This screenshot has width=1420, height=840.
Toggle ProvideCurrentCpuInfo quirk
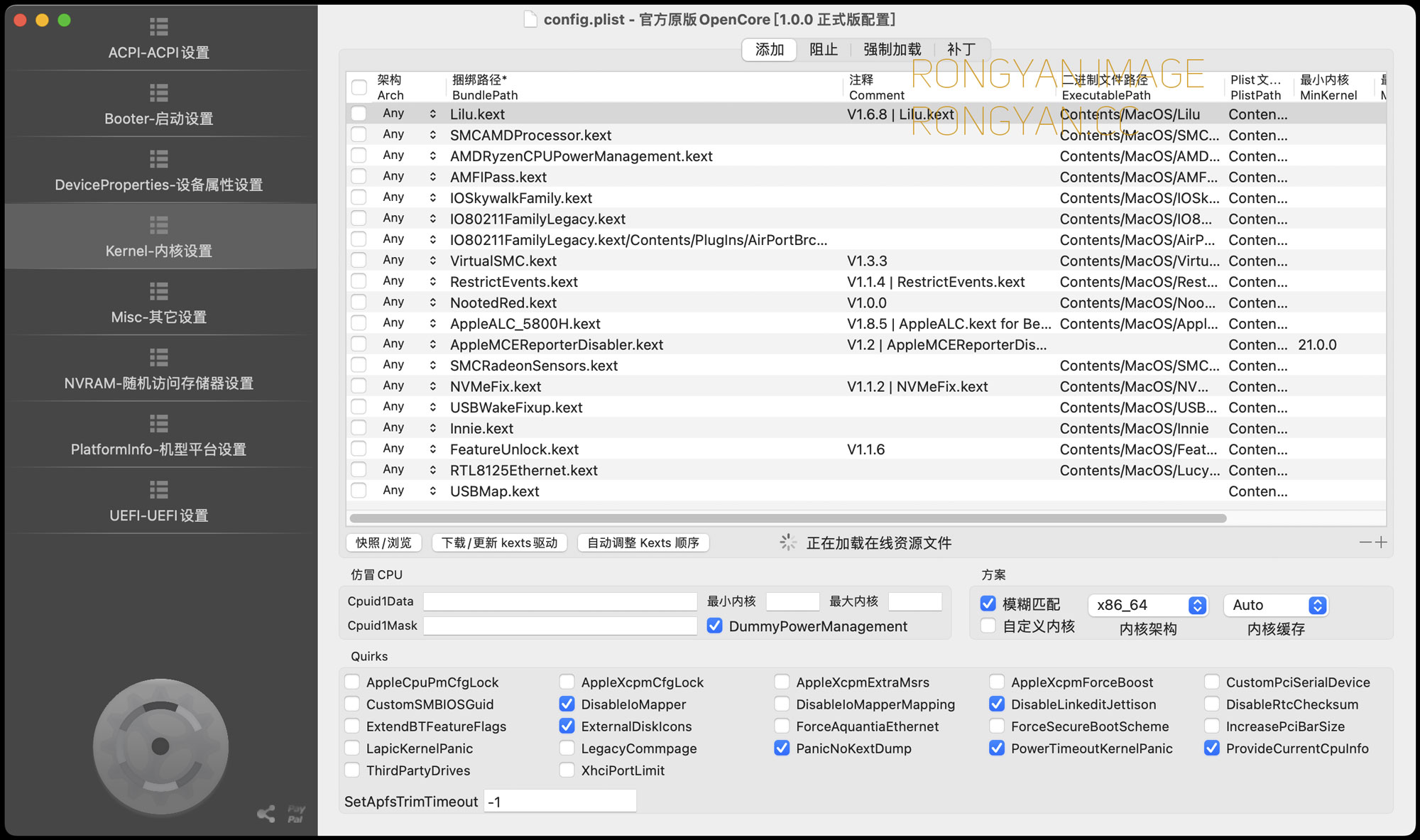pyautogui.click(x=1212, y=748)
